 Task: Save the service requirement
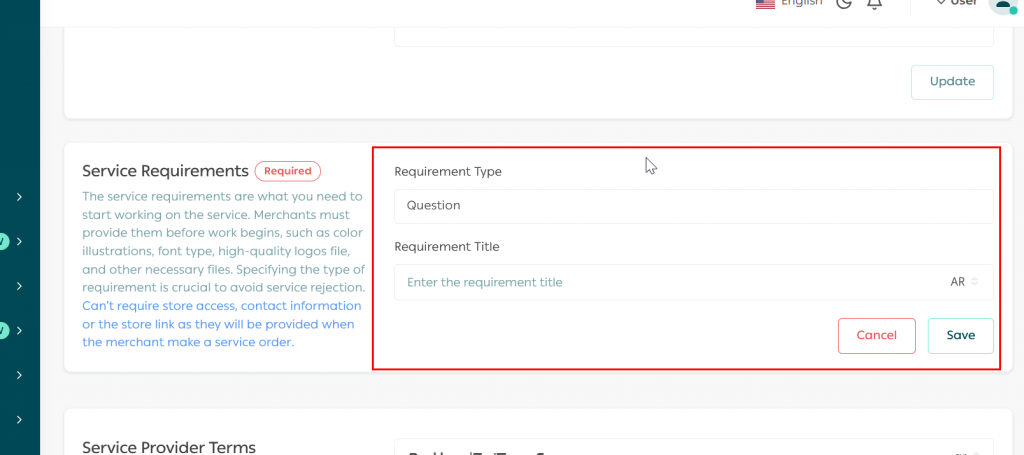(x=960, y=336)
